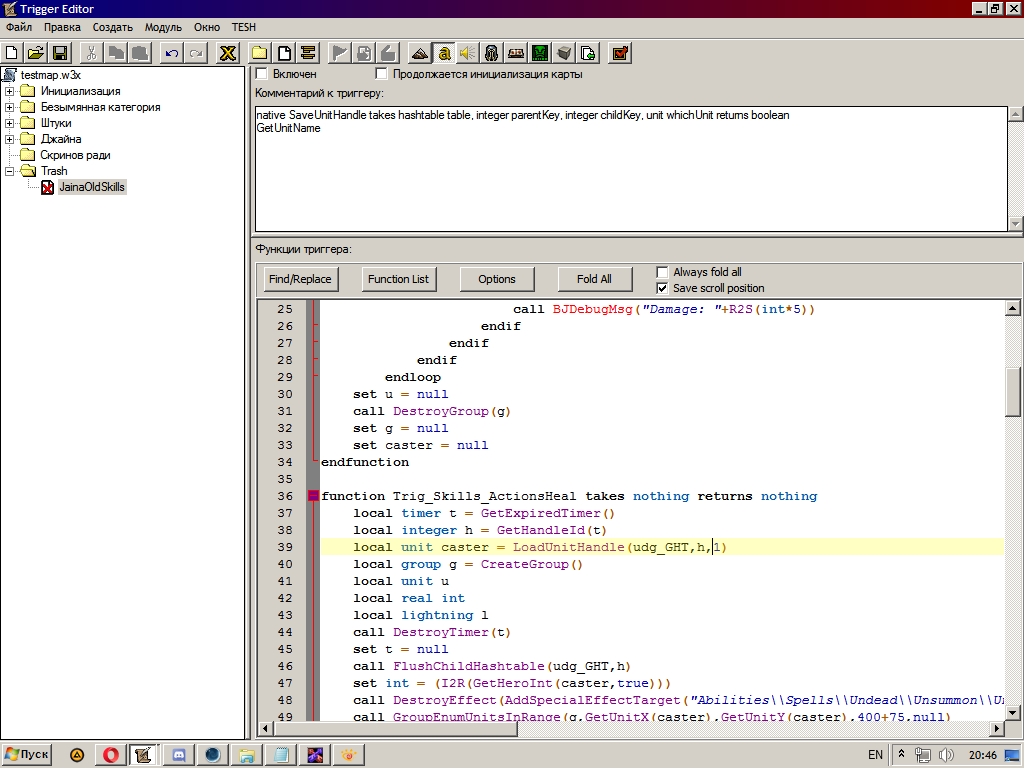This screenshot has height=768, width=1024.
Task: Expand the "Инициализация" category in tree
Action: point(10,91)
